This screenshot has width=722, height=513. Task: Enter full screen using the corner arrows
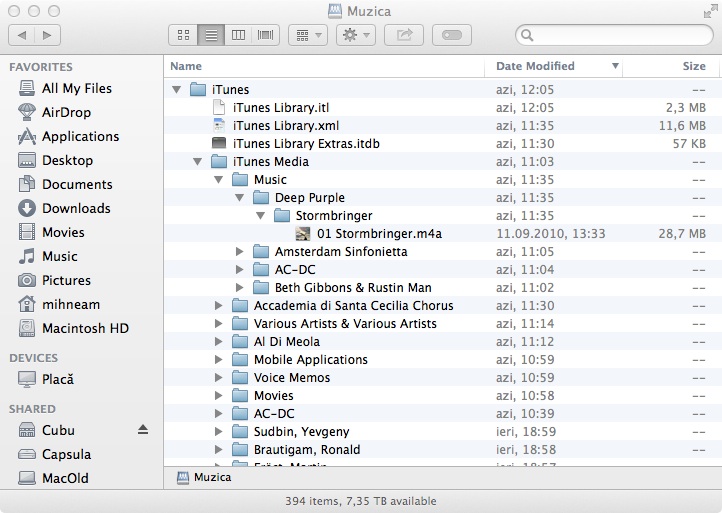pyautogui.click(x=710, y=12)
